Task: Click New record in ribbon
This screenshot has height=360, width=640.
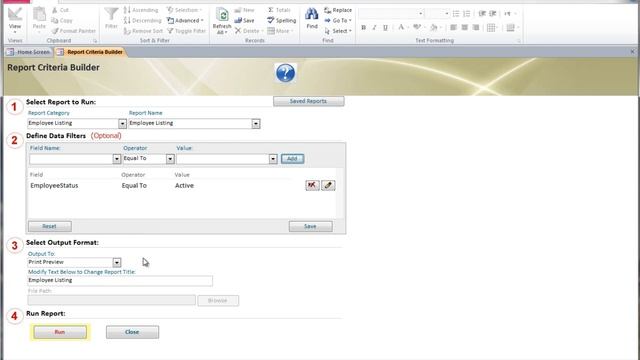Action: pyautogui.click(x=244, y=10)
